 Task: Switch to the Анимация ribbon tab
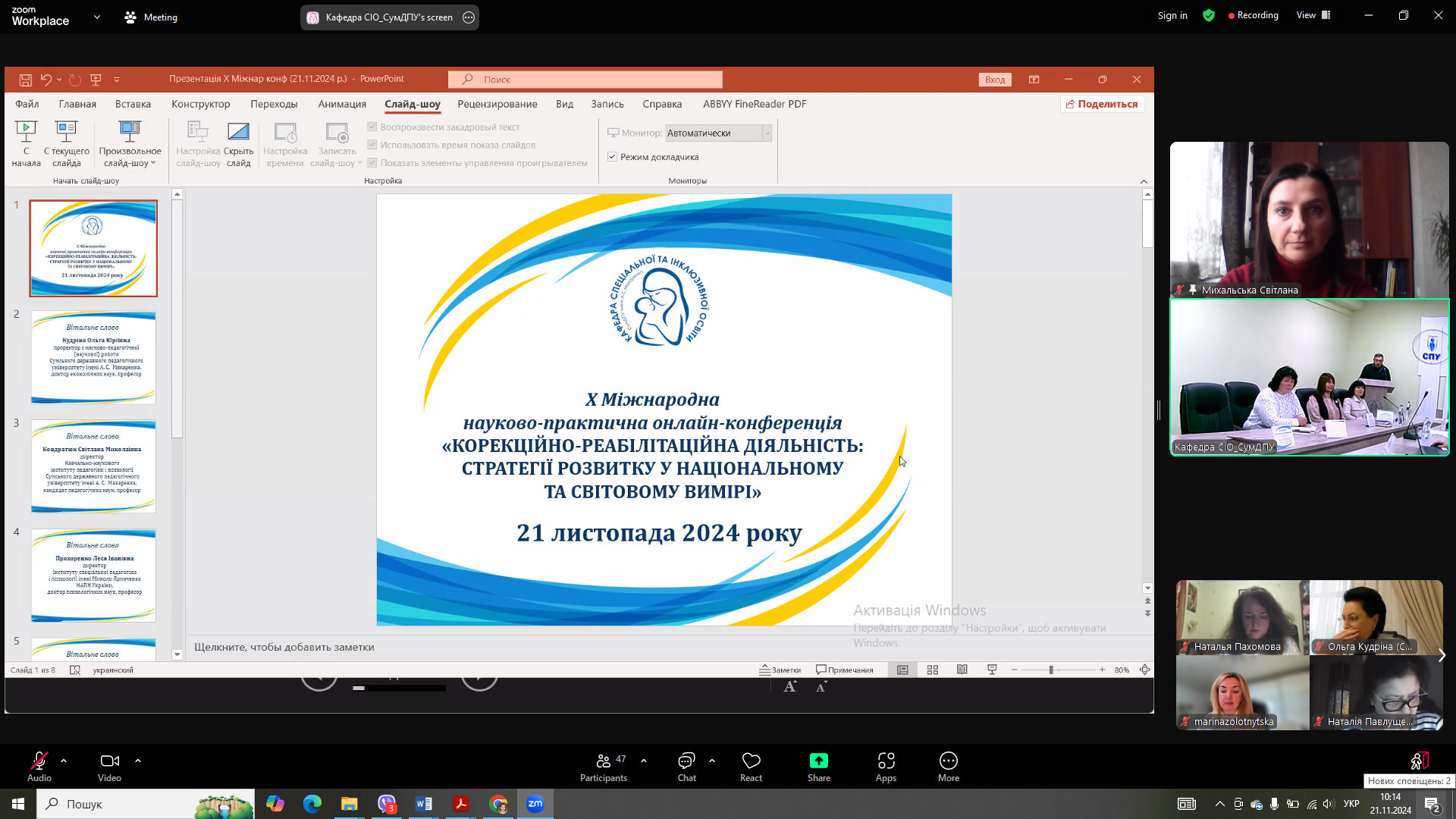(x=342, y=104)
